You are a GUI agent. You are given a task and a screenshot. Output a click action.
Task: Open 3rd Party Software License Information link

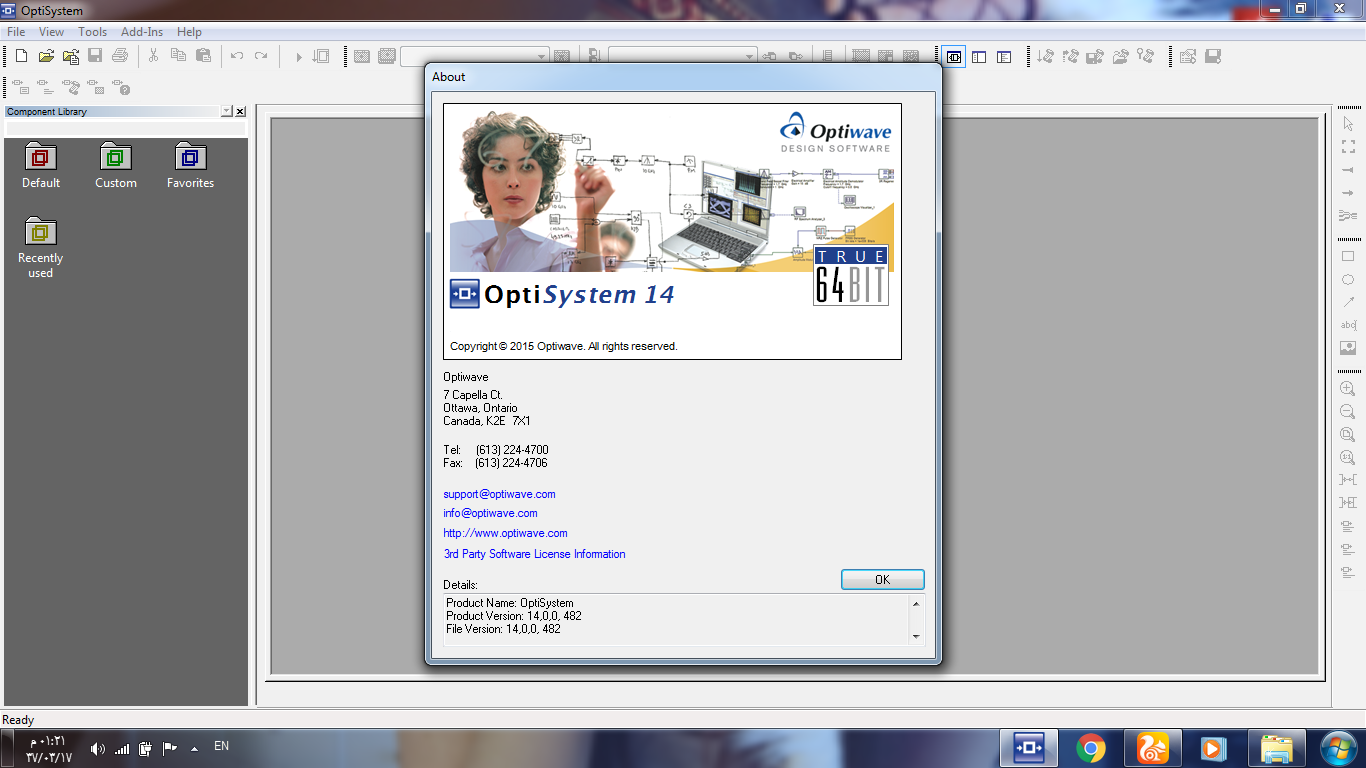tap(534, 554)
